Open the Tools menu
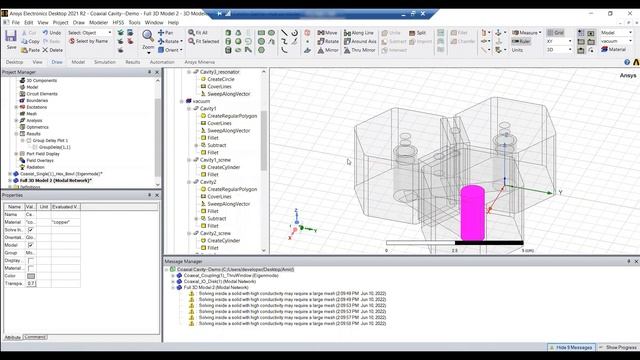This screenshot has width=640, height=360. tap(134, 22)
